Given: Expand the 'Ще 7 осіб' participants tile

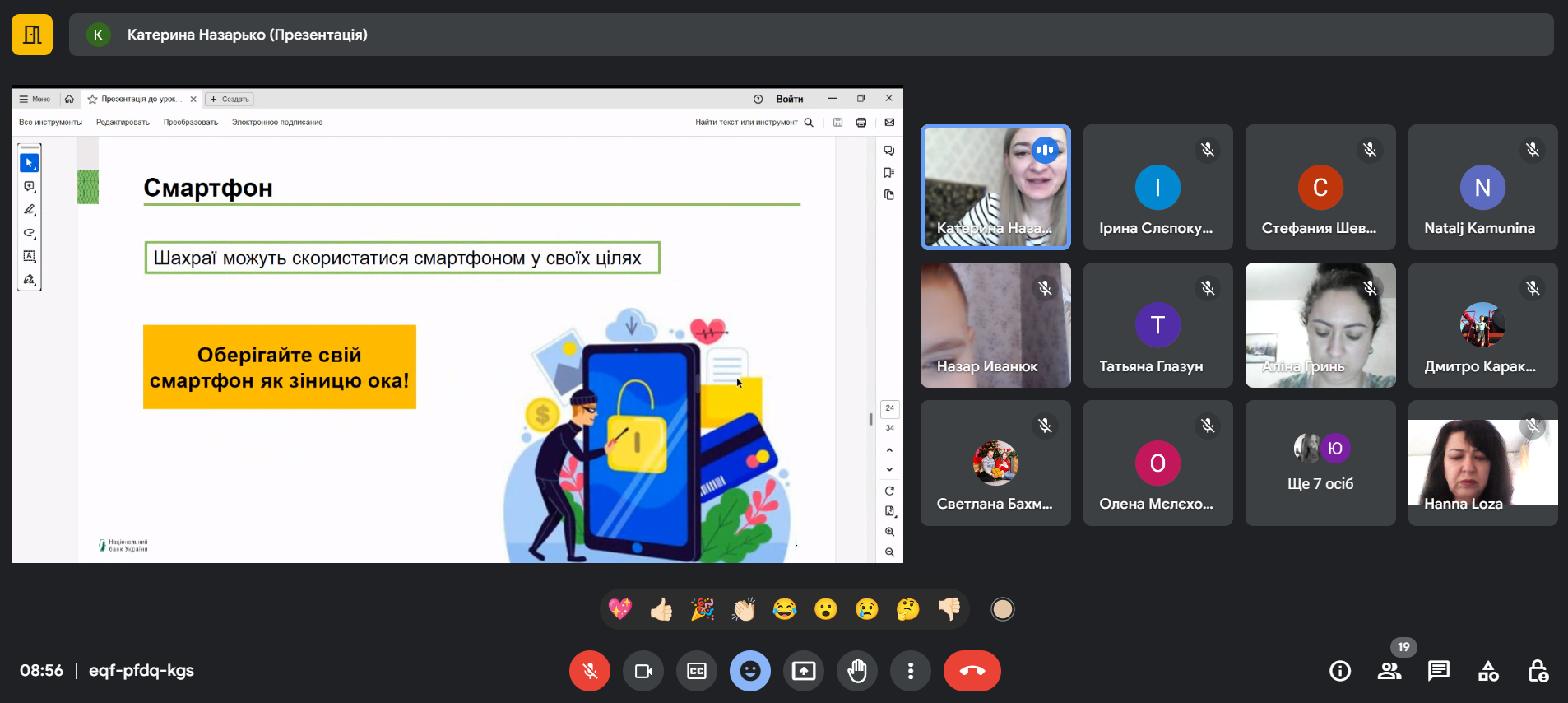Looking at the screenshot, I should (x=1320, y=463).
